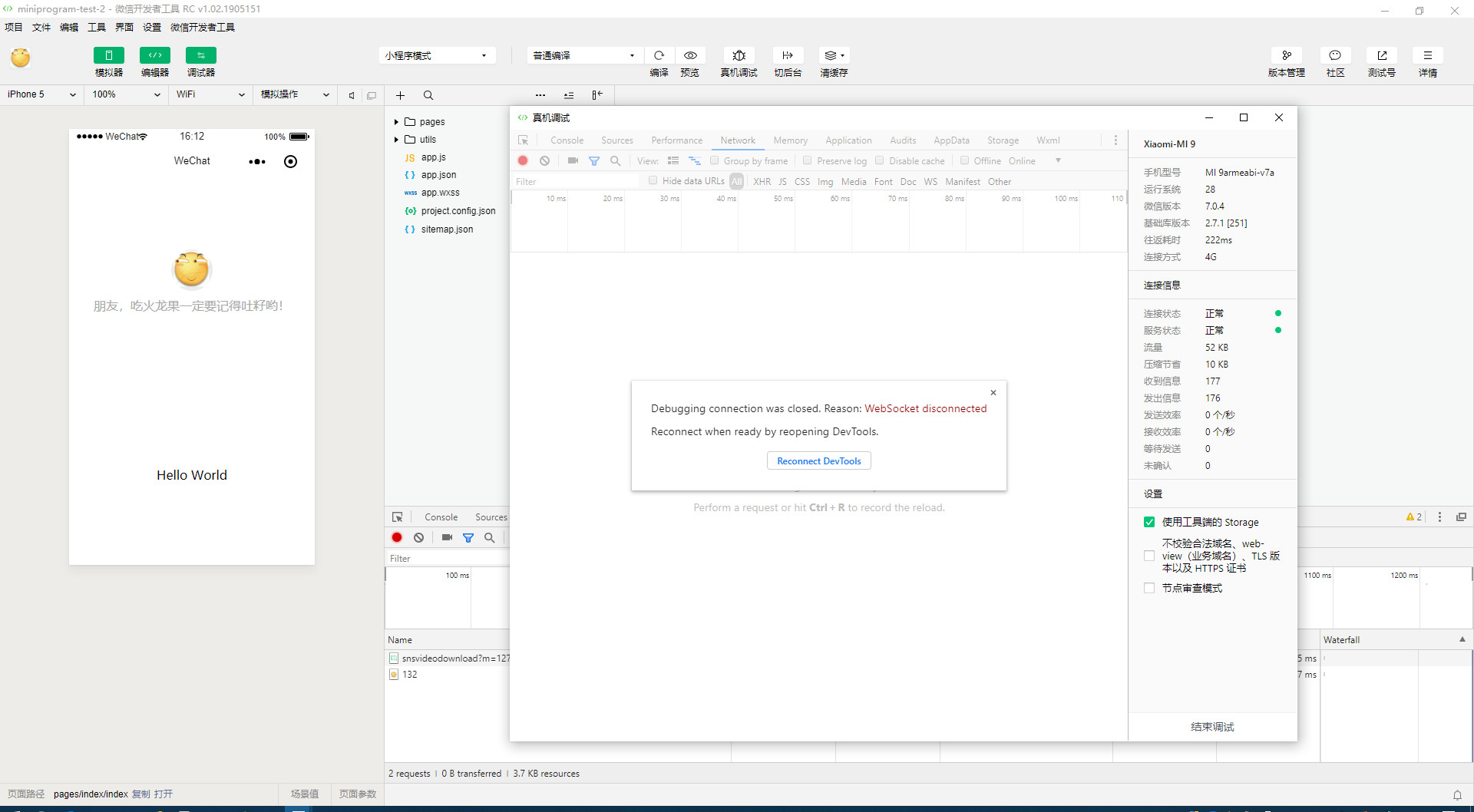
Task: Click the 清缓存 clear cache icon
Action: [833, 55]
